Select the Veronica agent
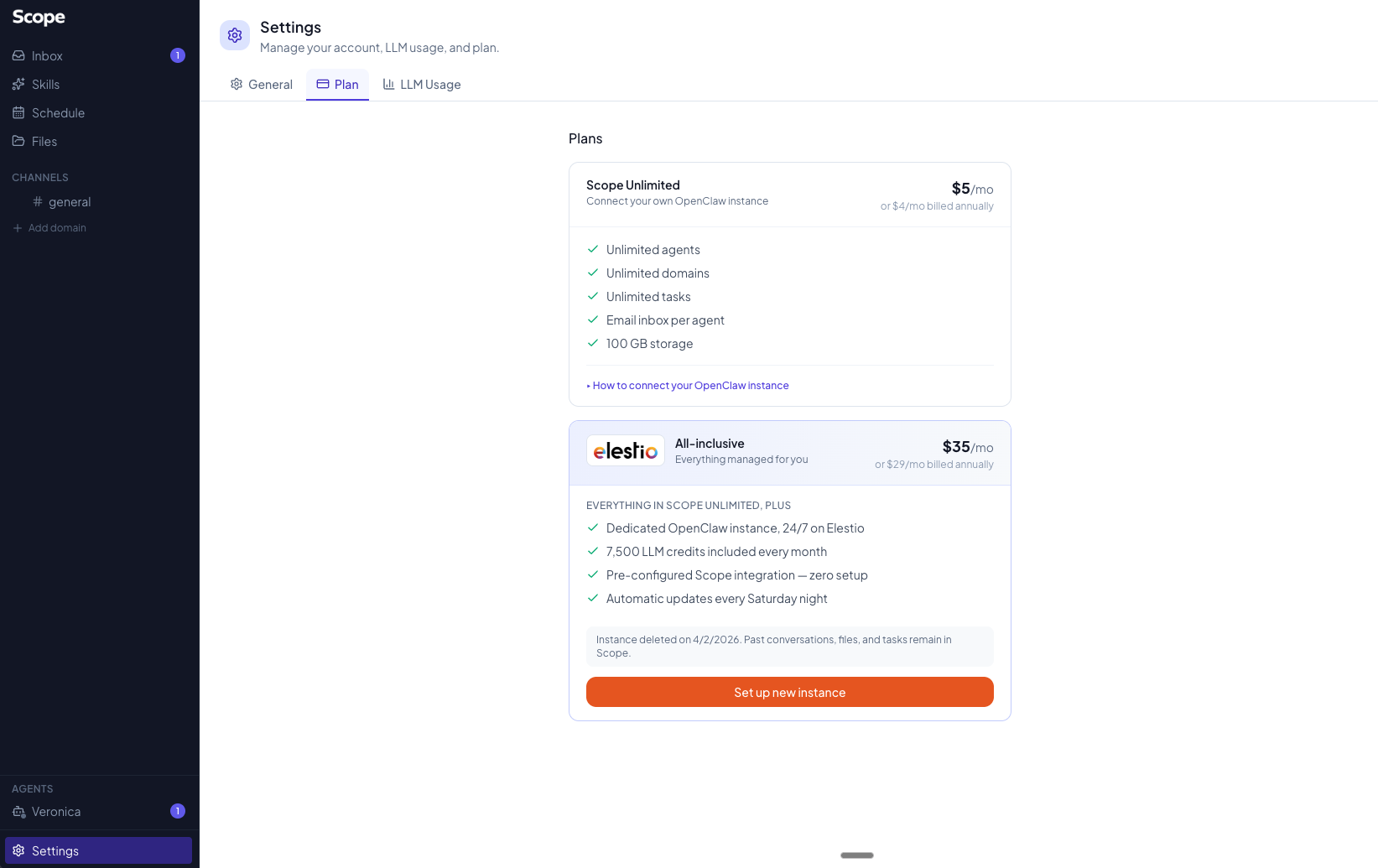Image resolution: width=1378 pixels, height=868 pixels. click(56, 812)
